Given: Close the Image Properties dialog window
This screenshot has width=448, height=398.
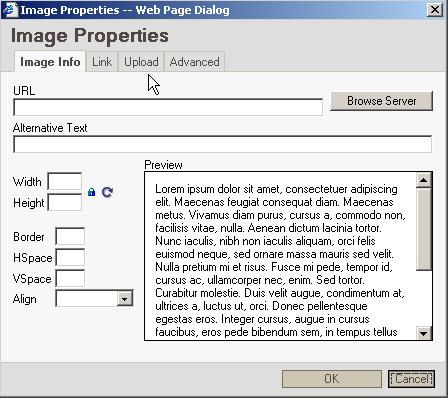Looking at the screenshot, I should tap(435, 10).
